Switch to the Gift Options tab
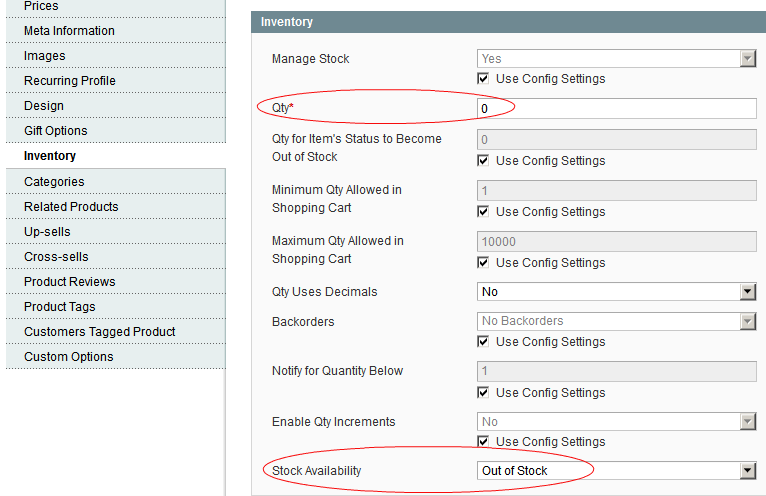The width and height of the screenshot is (766, 496). (x=116, y=130)
